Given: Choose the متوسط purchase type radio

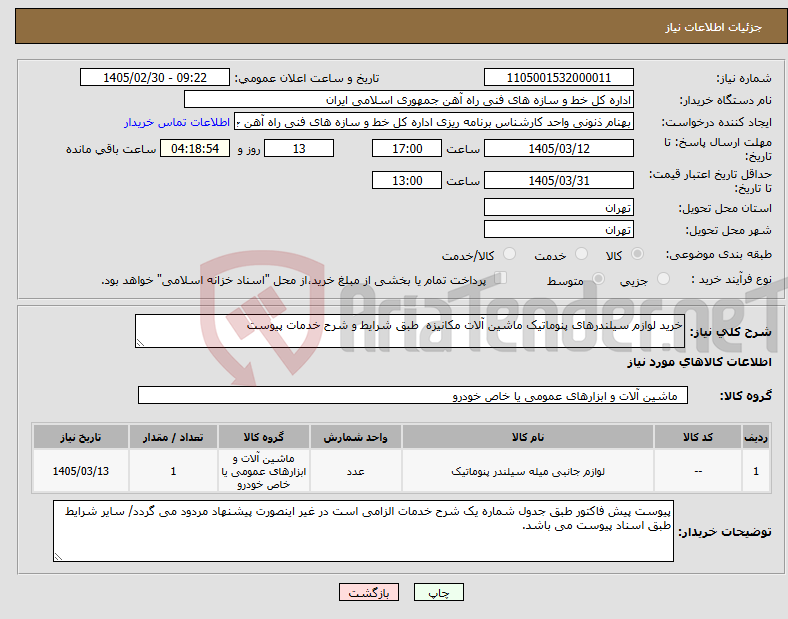Looking at the screenshot, I should (598, 278).
